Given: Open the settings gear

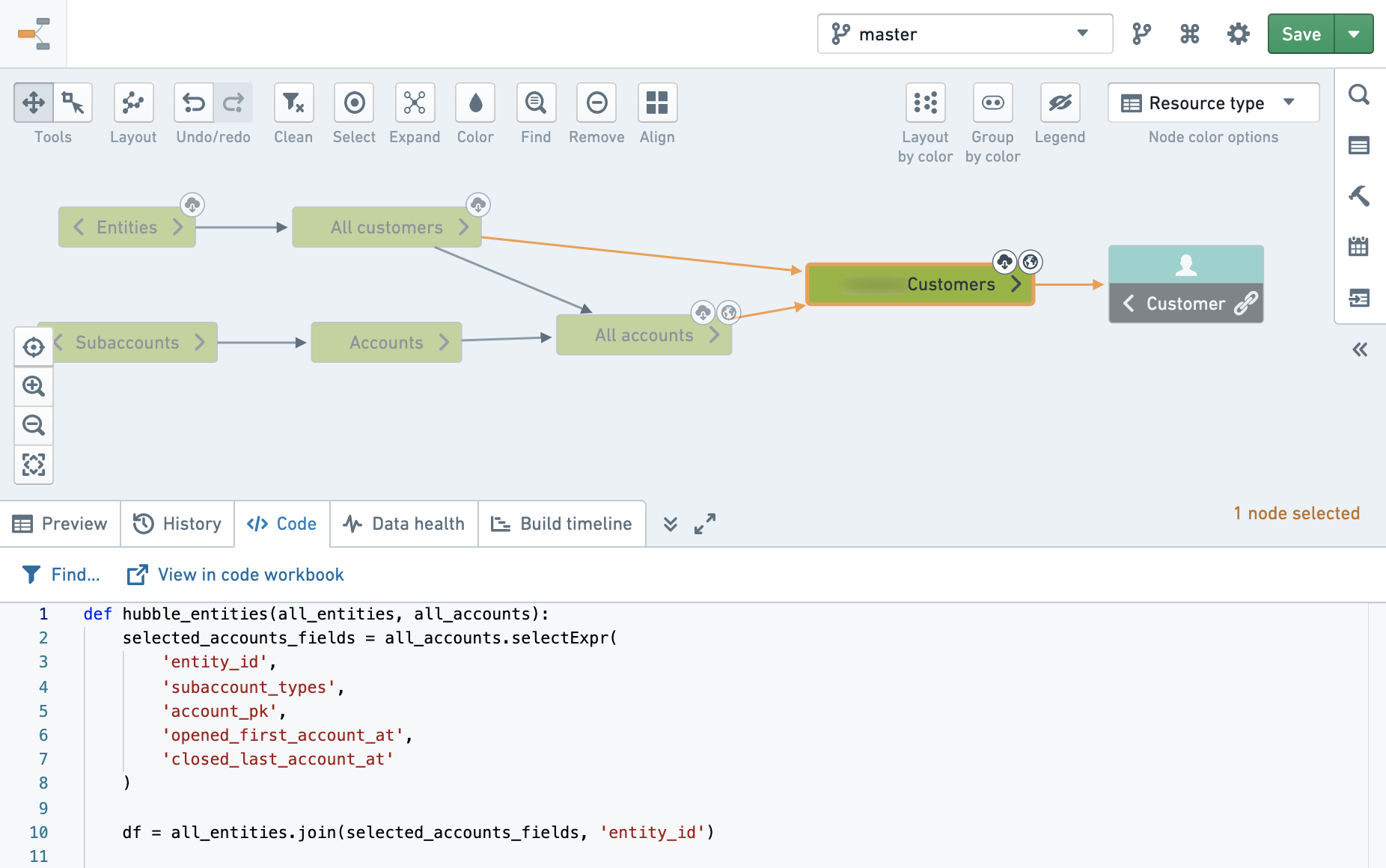Looking at the screenshot, I should pyautogui.click(x=1239, y=34).
